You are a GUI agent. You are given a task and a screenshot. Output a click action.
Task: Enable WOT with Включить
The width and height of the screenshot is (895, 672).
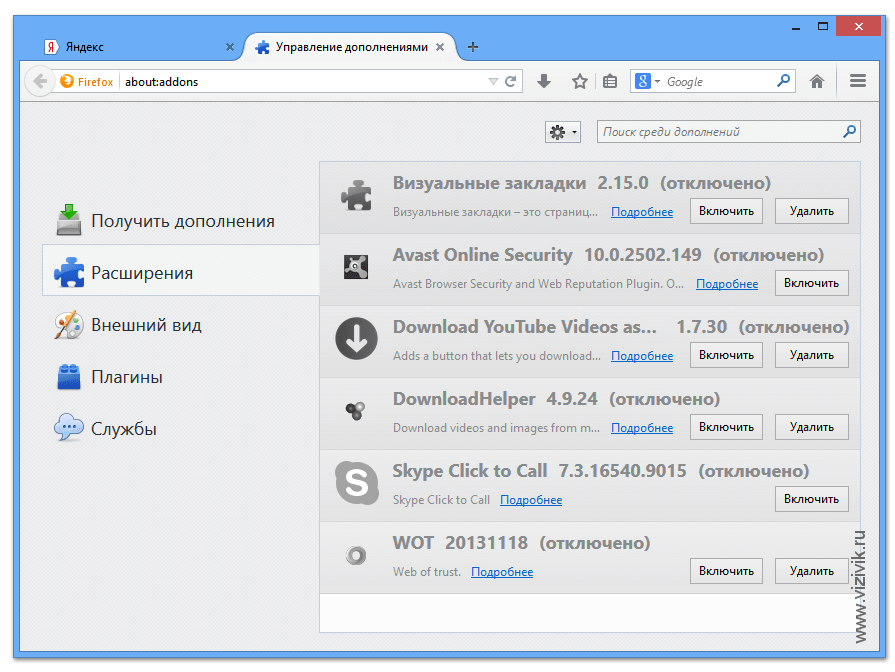(726, 571)
